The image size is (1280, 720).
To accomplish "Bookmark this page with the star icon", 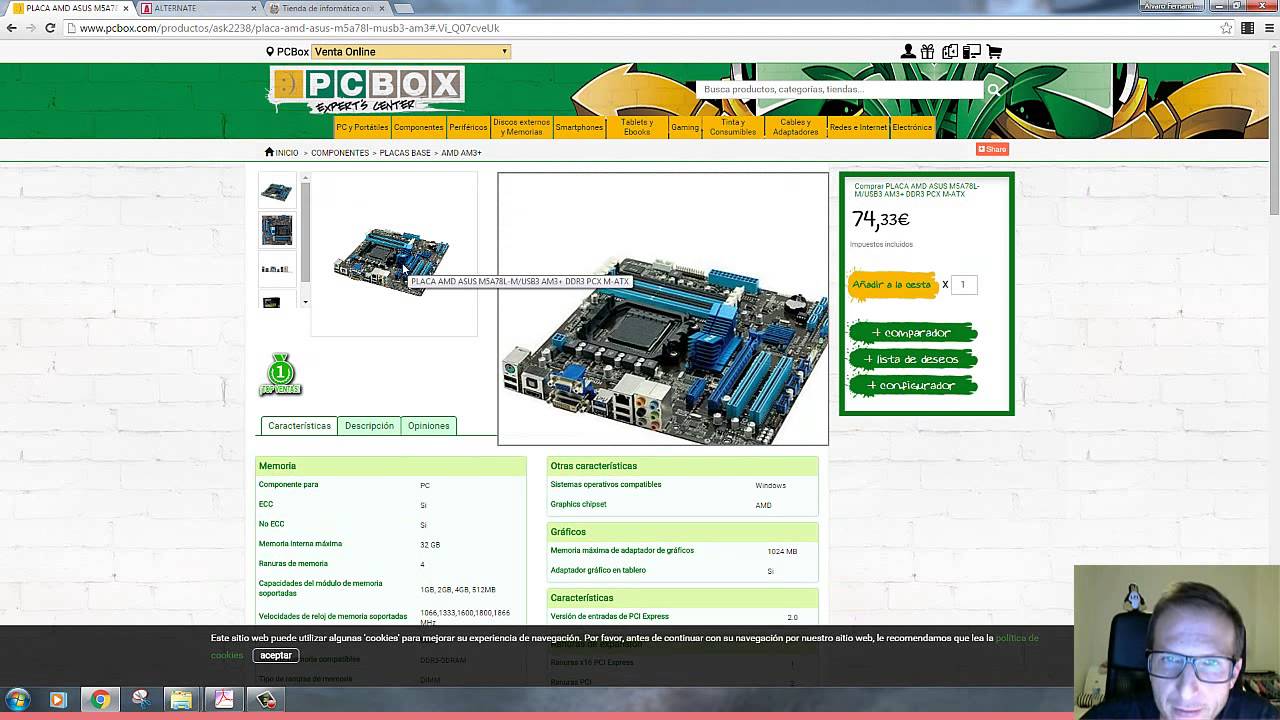I will click(x=1226, y=28).
